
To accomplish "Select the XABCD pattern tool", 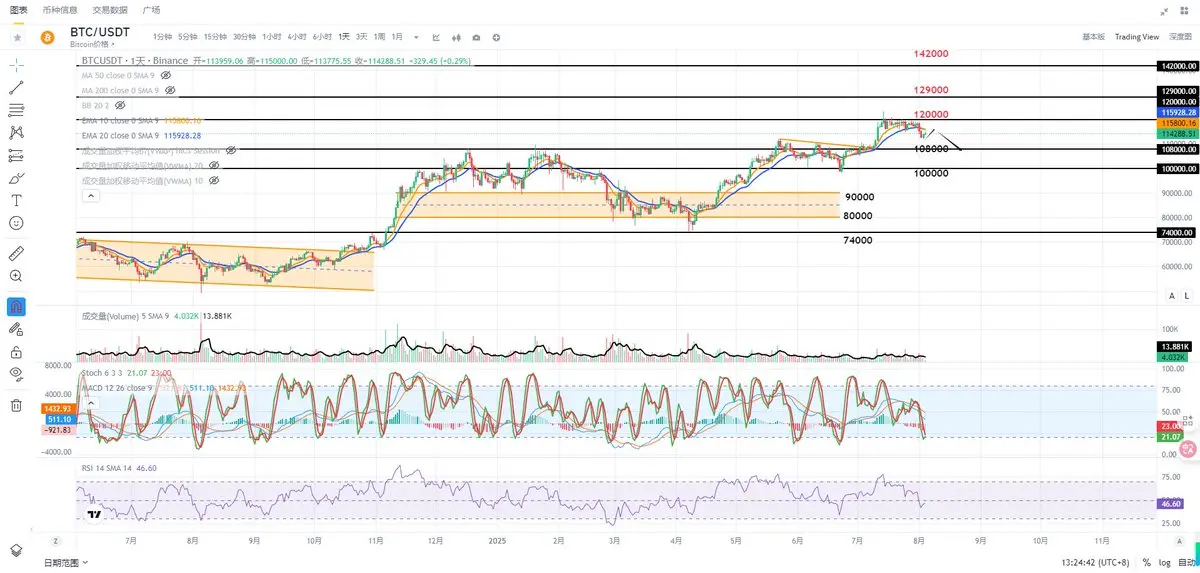I will [x=16, y=132].
